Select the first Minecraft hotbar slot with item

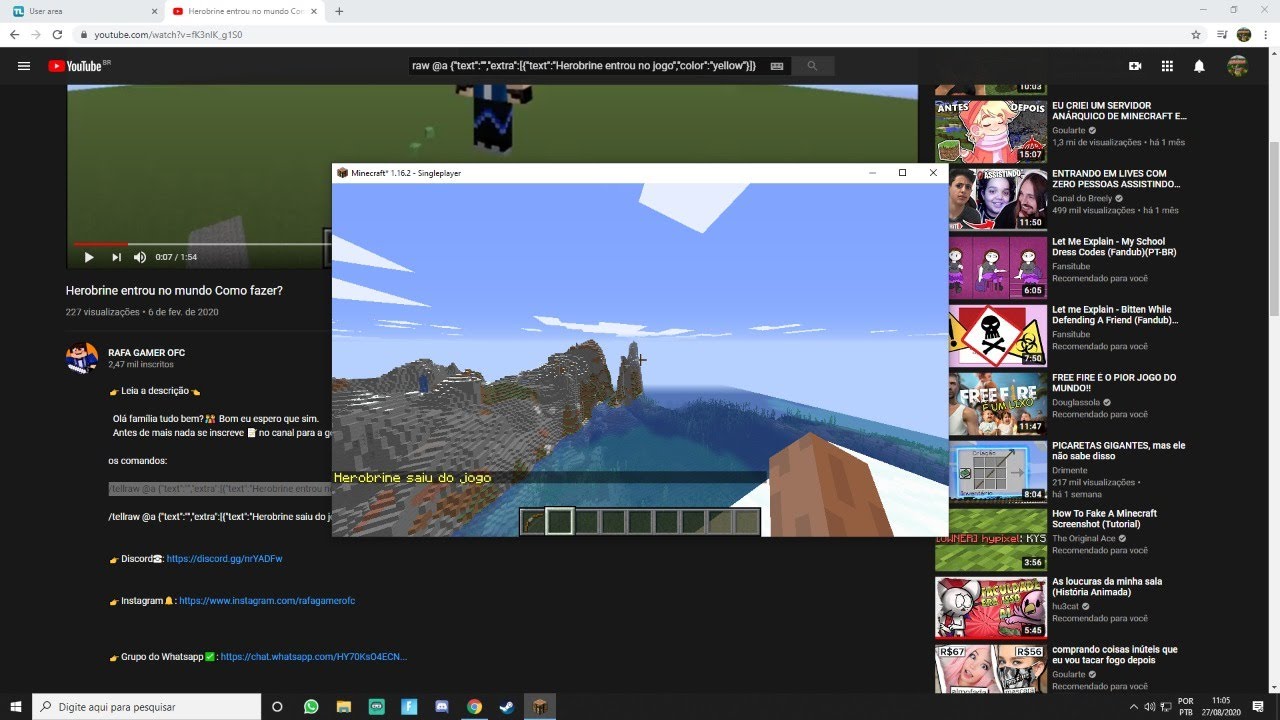533,521
